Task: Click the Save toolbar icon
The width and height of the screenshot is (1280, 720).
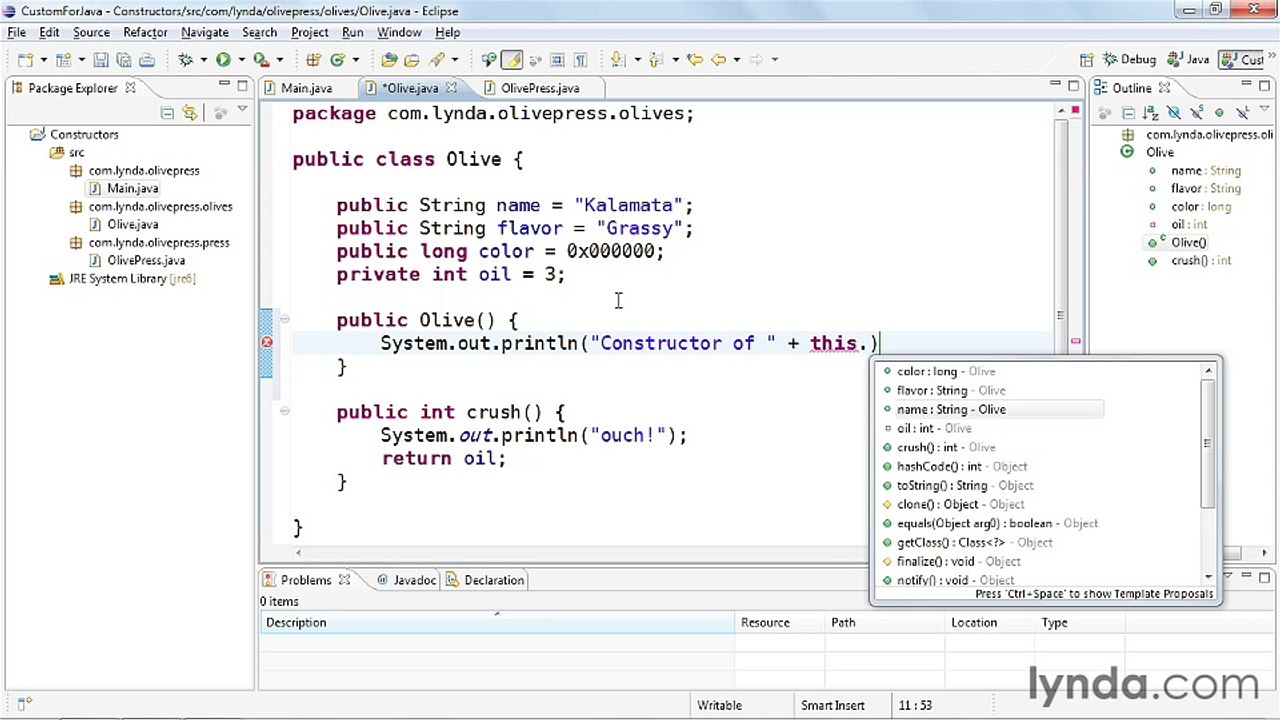Action: click(100, 60)
